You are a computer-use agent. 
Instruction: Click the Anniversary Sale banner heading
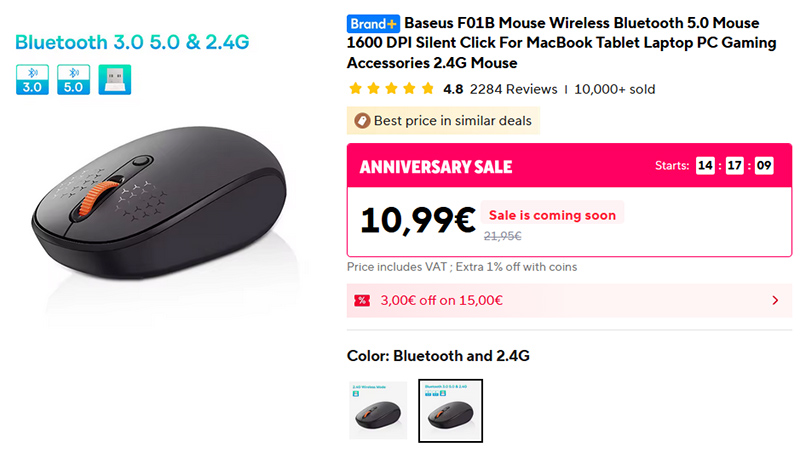coord(435,167)
